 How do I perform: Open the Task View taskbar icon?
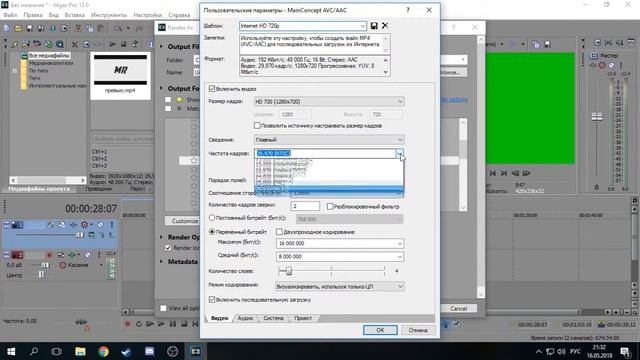(57, 351)
